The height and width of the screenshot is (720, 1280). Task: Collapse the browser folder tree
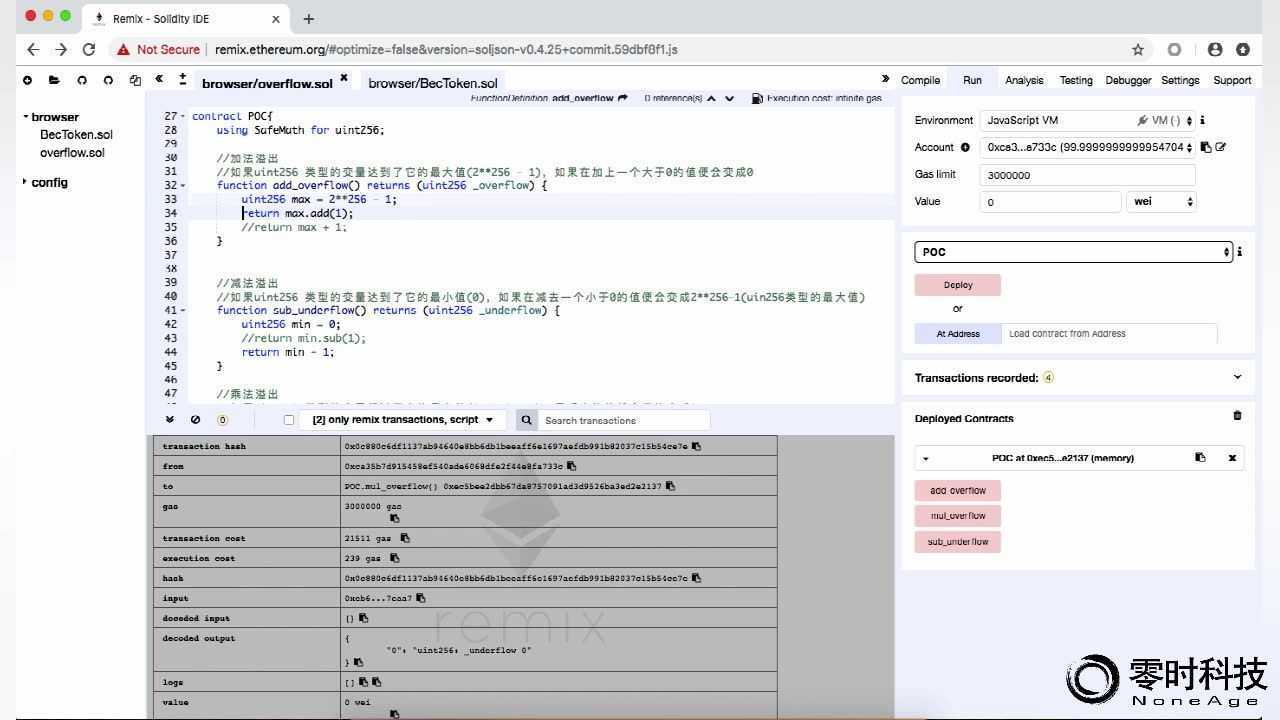coord(24,117)
